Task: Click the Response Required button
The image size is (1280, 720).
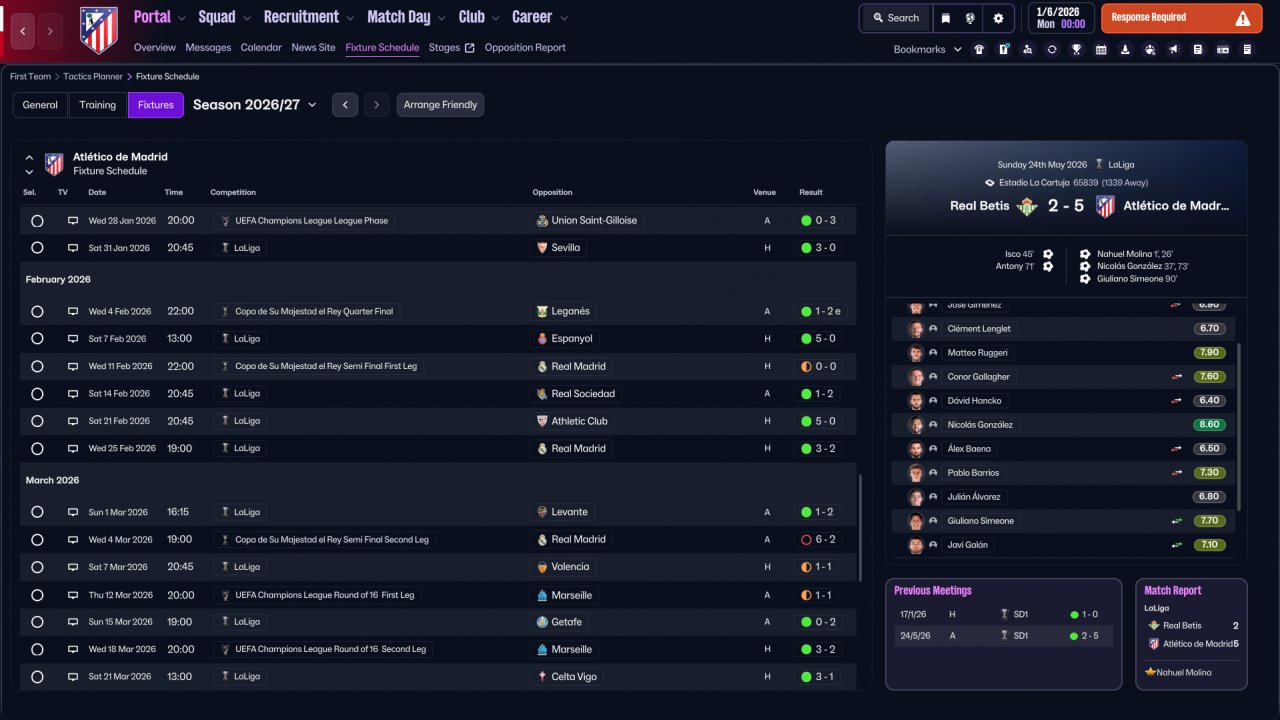Action: click(x=1181, y=18)
